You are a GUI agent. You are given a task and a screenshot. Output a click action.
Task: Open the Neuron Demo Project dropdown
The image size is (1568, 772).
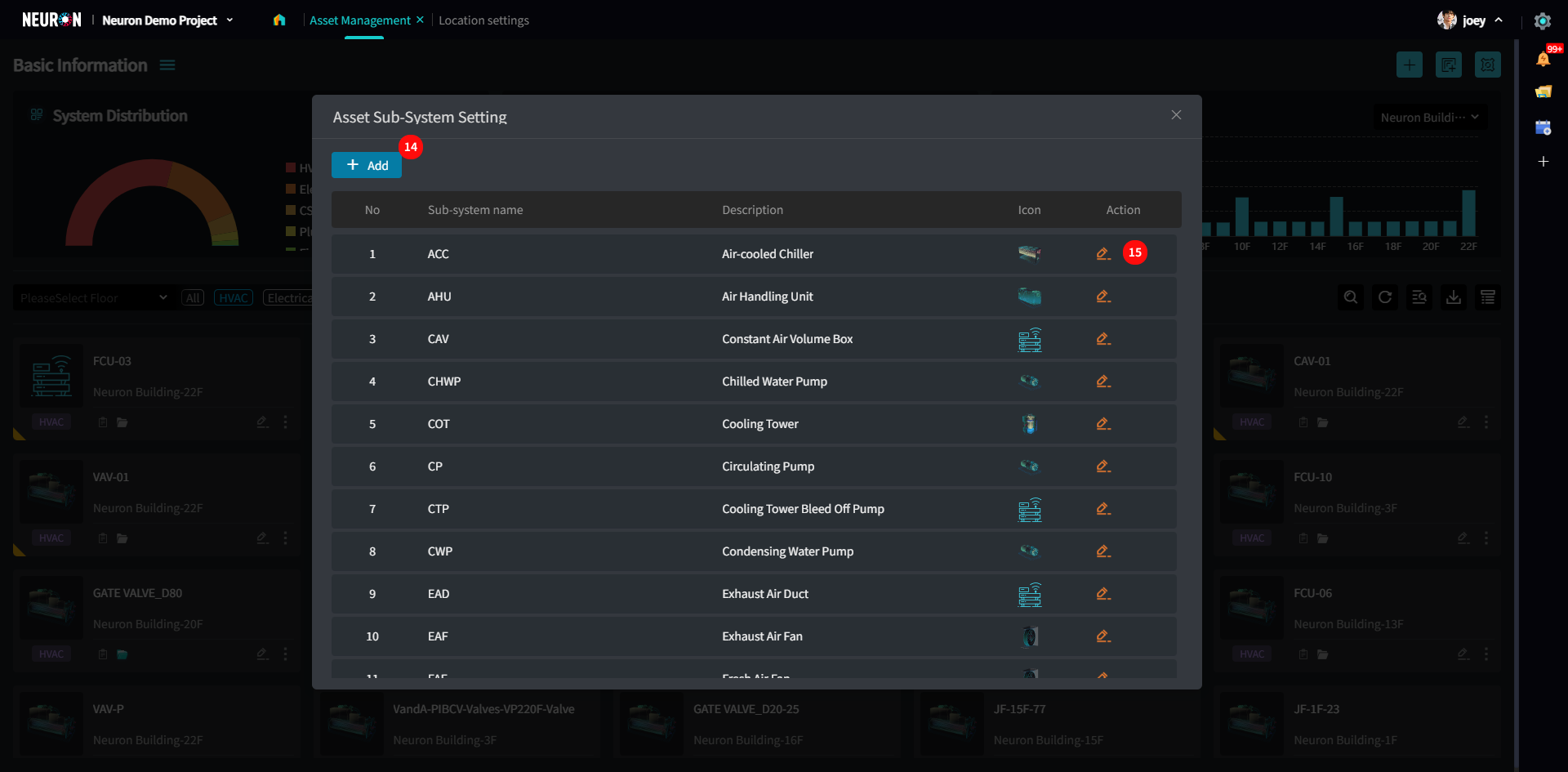[x=167, y=20]
